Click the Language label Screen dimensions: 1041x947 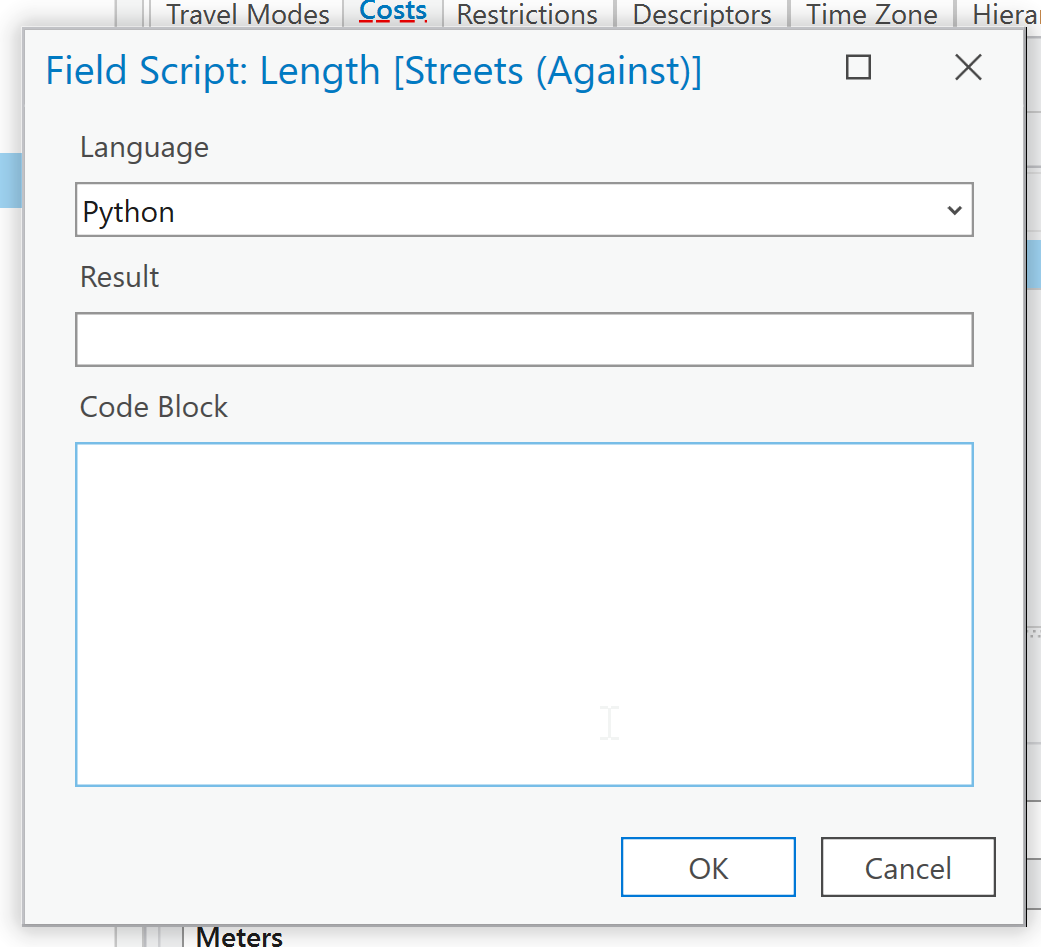(144, 147)
